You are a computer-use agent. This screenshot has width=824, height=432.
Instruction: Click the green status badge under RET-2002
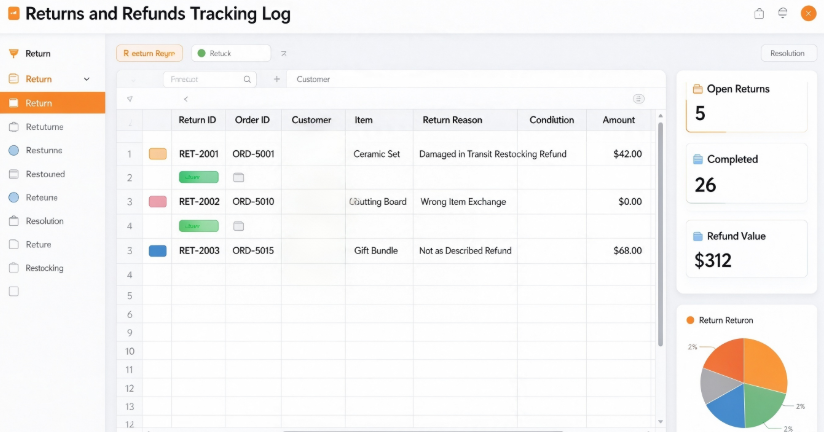[x=199, y=226]
